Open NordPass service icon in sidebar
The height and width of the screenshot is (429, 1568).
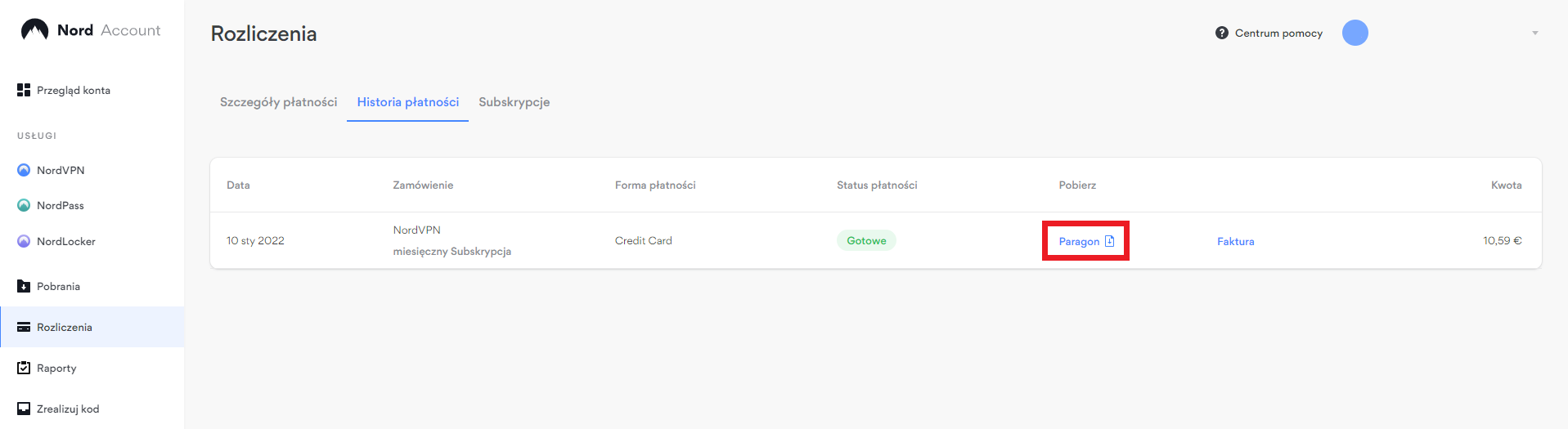click(24, 205)
